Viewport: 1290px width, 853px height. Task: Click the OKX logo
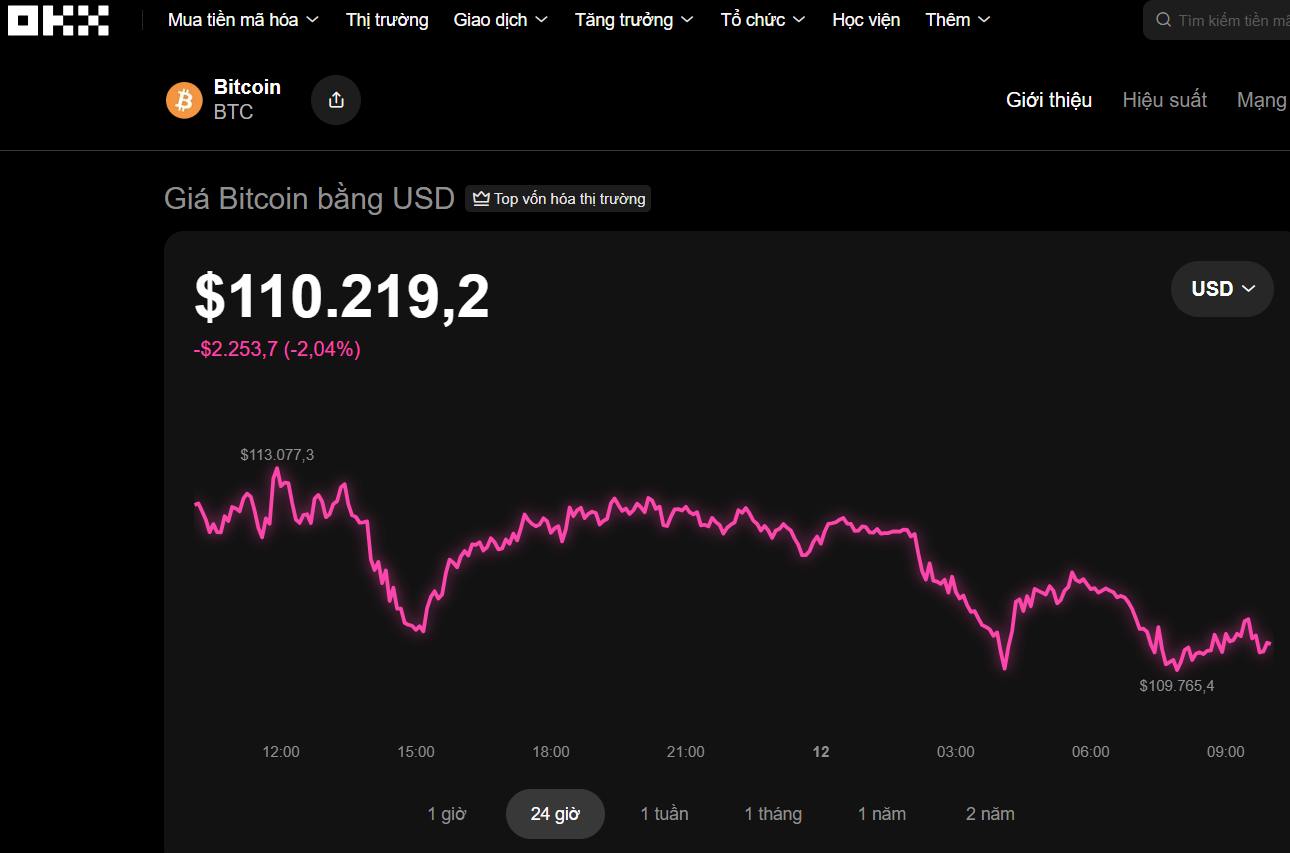point(58,20)
